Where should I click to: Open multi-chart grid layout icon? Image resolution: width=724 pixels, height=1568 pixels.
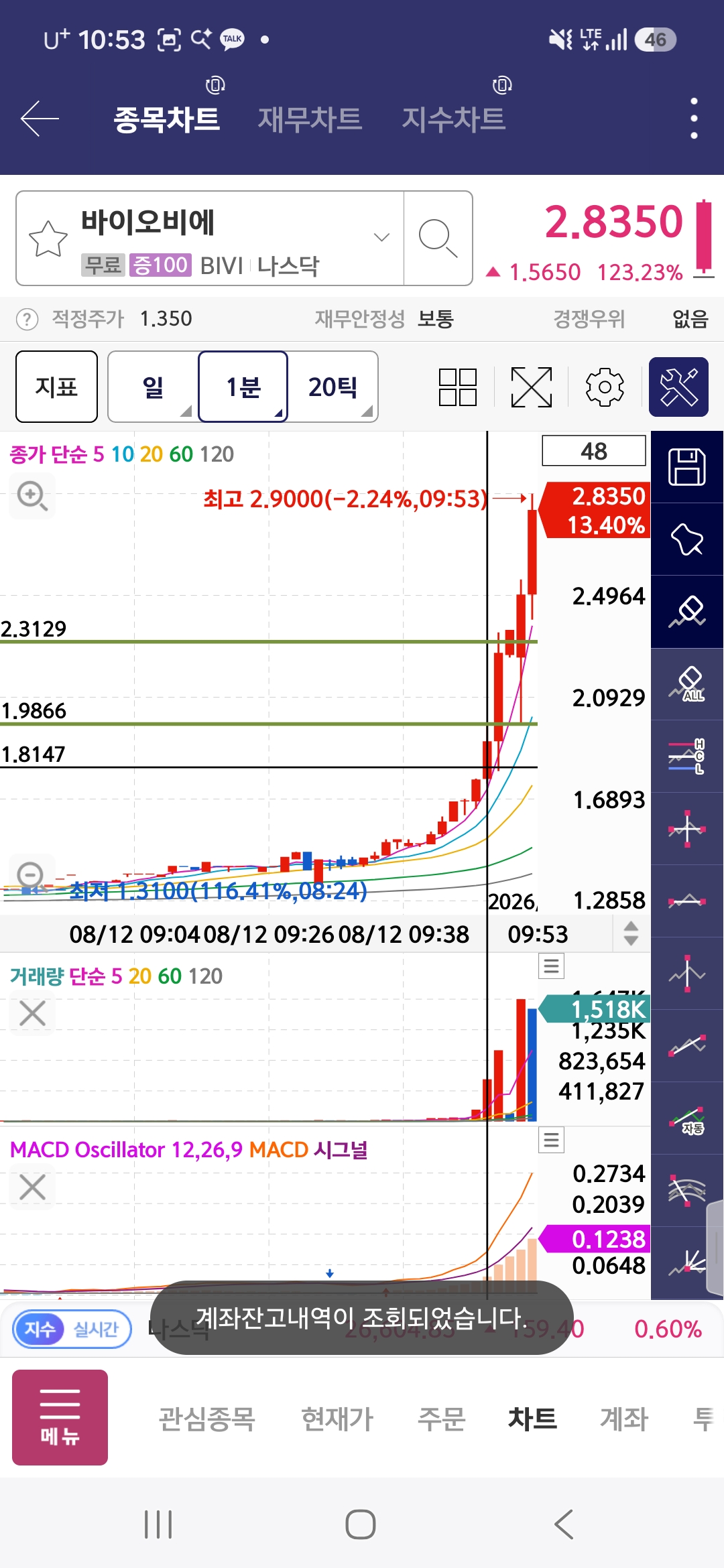[x=458, y=387]
